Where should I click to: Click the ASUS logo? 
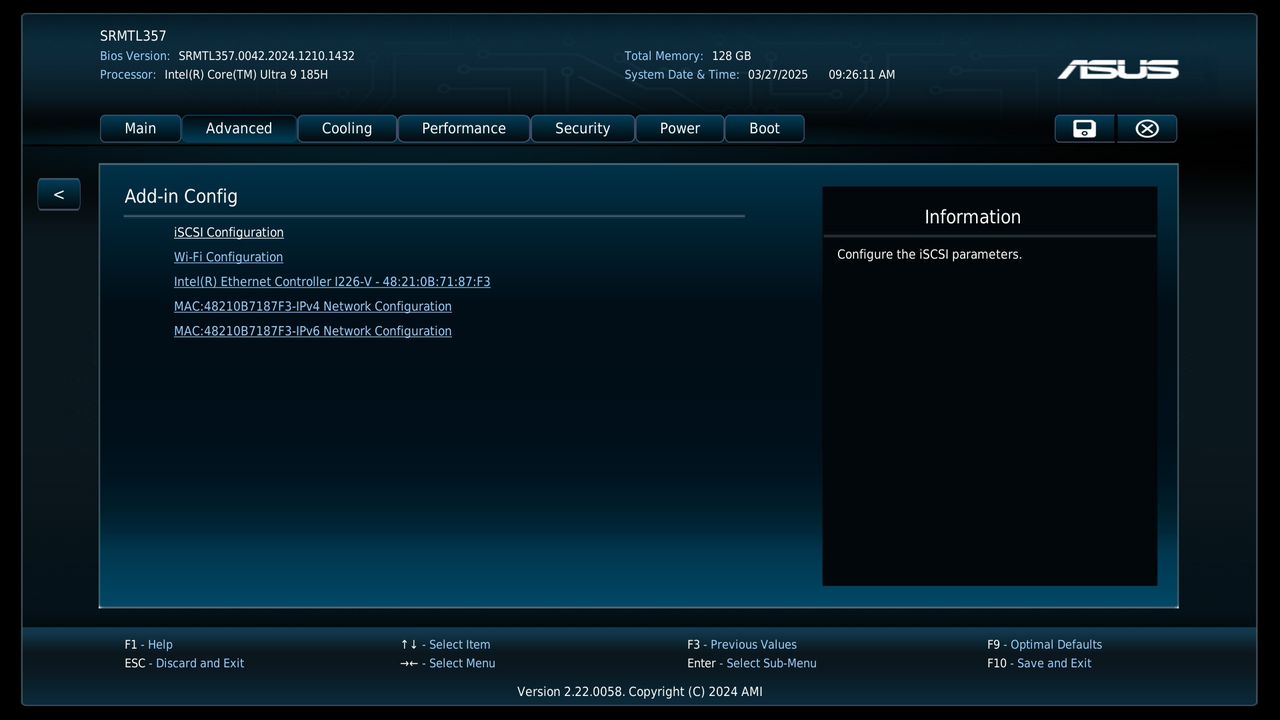tap(1118, 69)
